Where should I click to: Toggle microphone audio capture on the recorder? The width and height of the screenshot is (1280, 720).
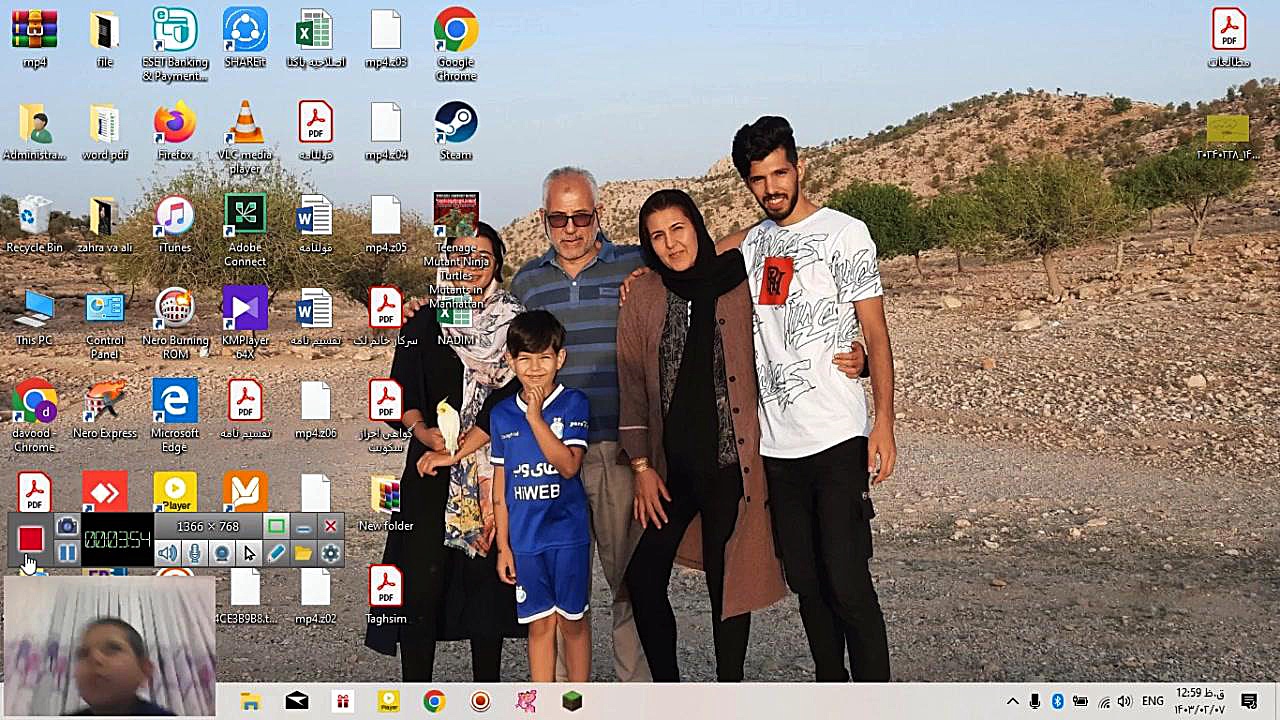(196, 552)
